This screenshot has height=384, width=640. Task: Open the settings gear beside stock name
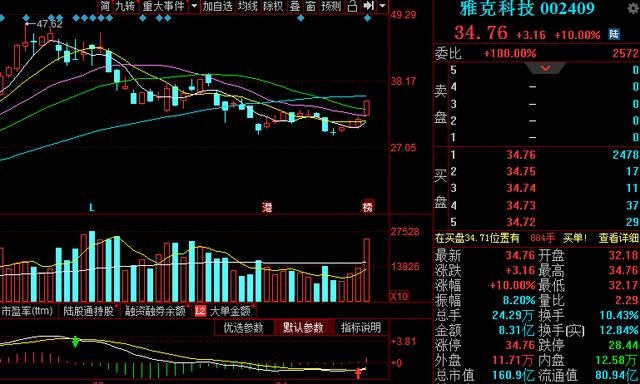point(635,8)
